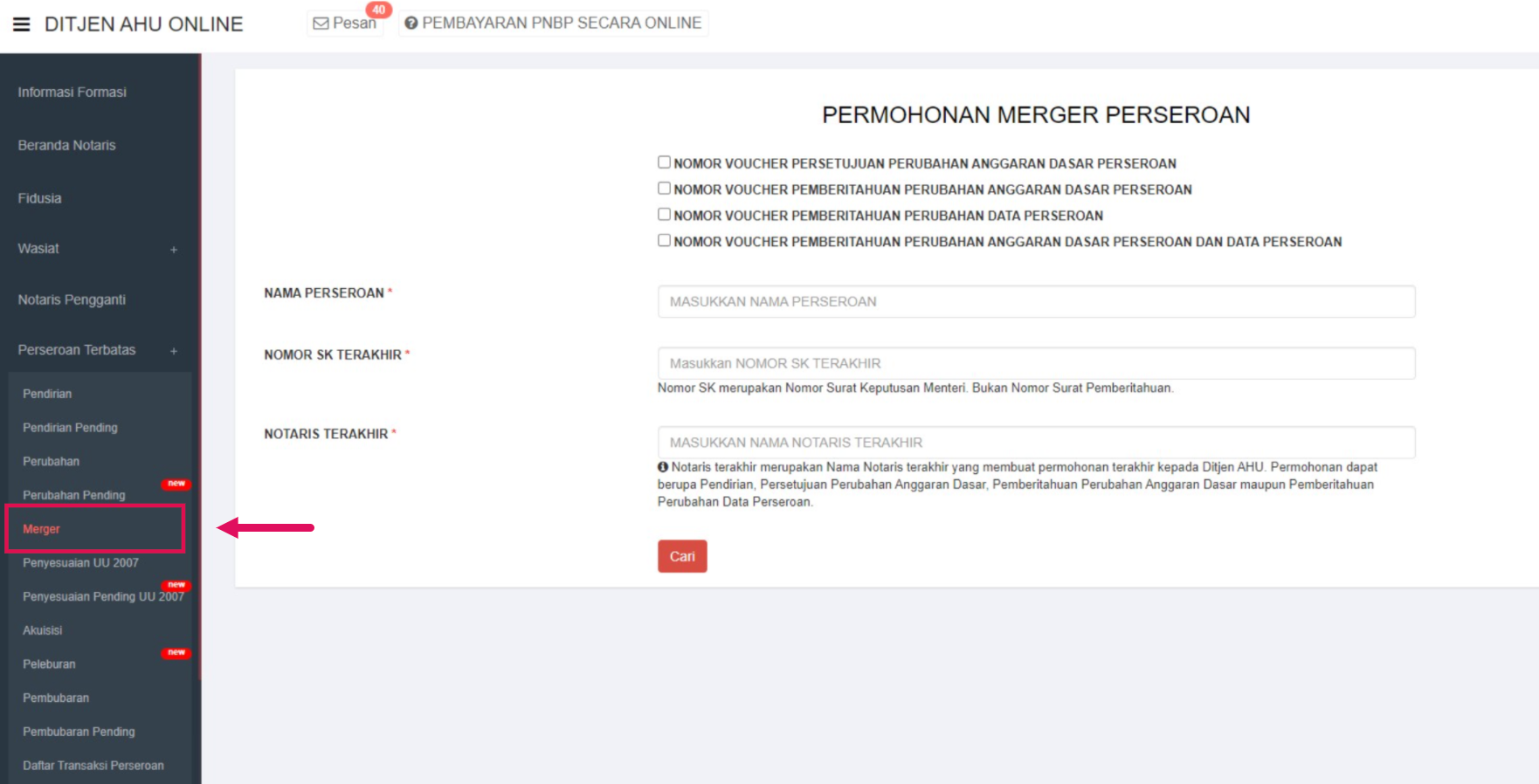
Task: Select Pemberitahuan Perubahan Anggaran Dasar Perseroan checkbox
Action: (664, 189)
